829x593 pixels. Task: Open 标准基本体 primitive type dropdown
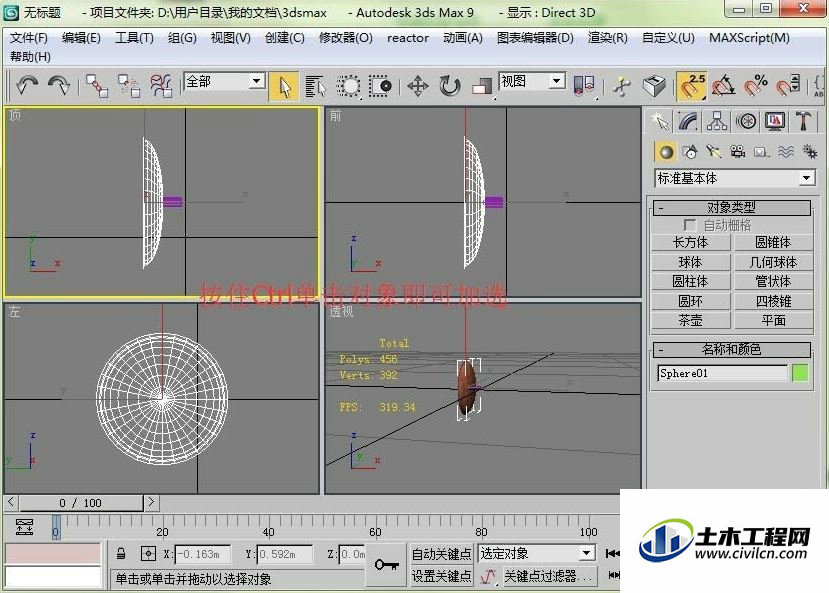click(x=735, y=178)
